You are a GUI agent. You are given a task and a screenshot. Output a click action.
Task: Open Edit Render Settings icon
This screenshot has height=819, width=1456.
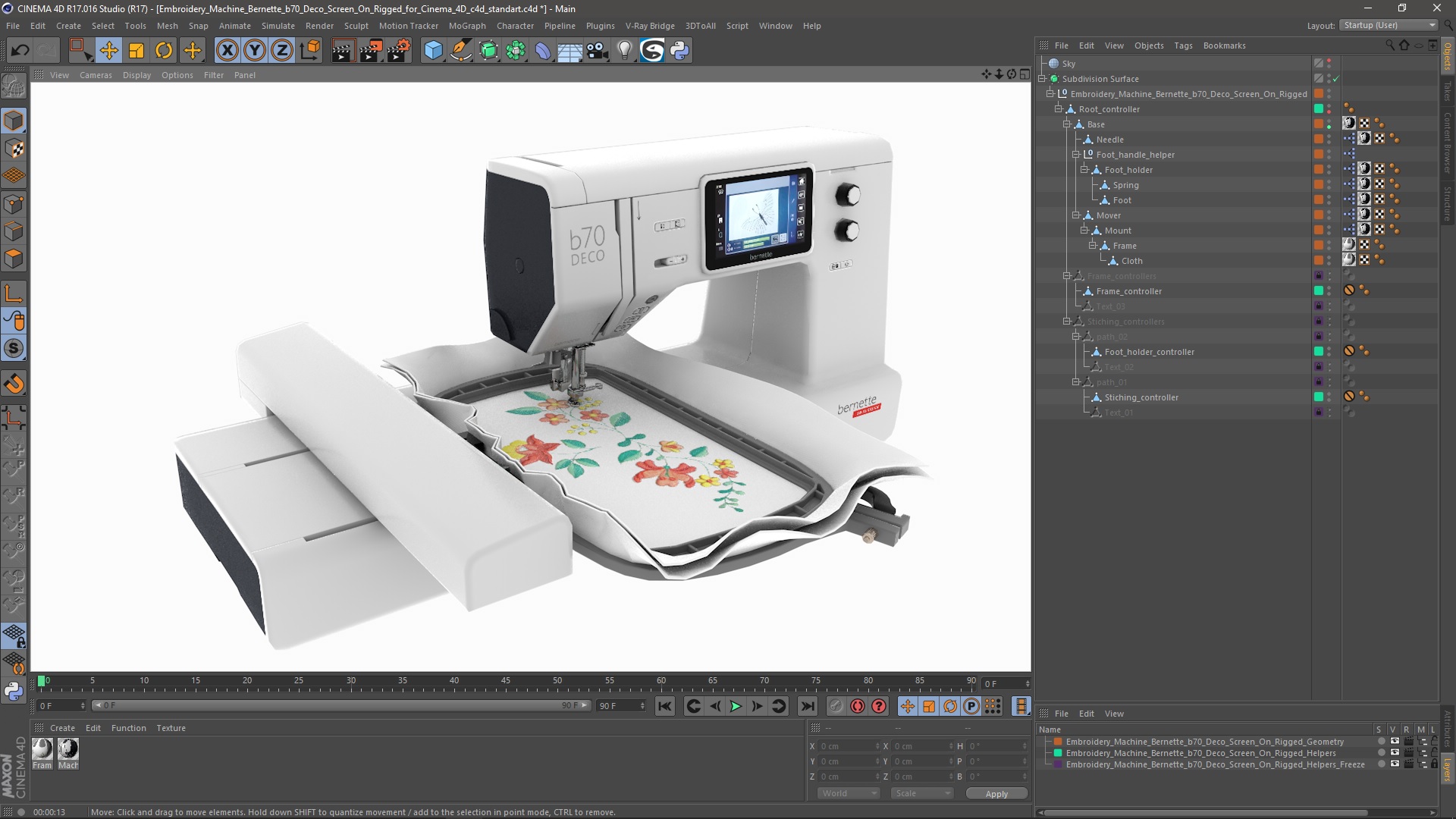399,51
